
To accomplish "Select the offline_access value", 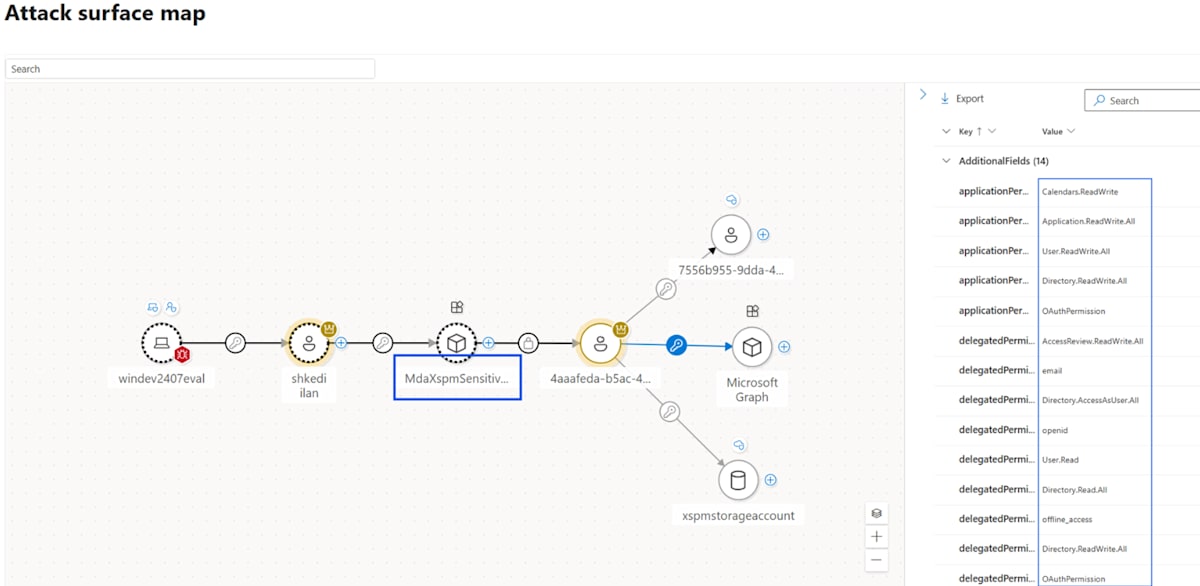I will point(1067,520).
